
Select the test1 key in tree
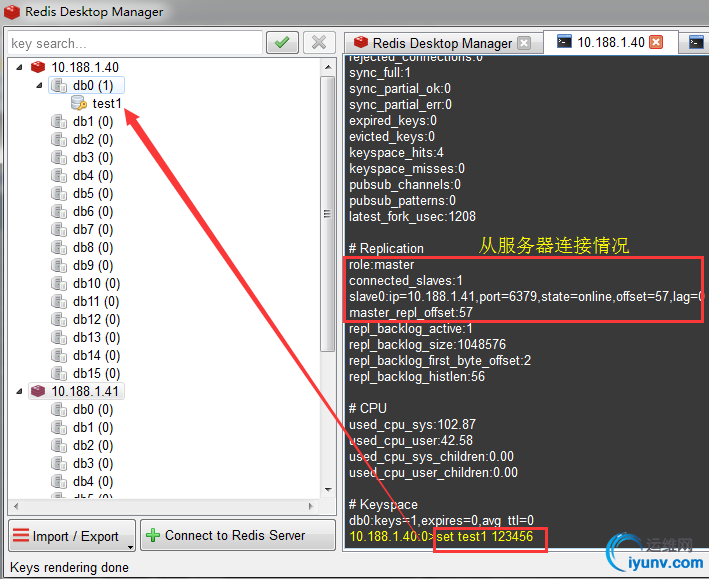(107, 104)
